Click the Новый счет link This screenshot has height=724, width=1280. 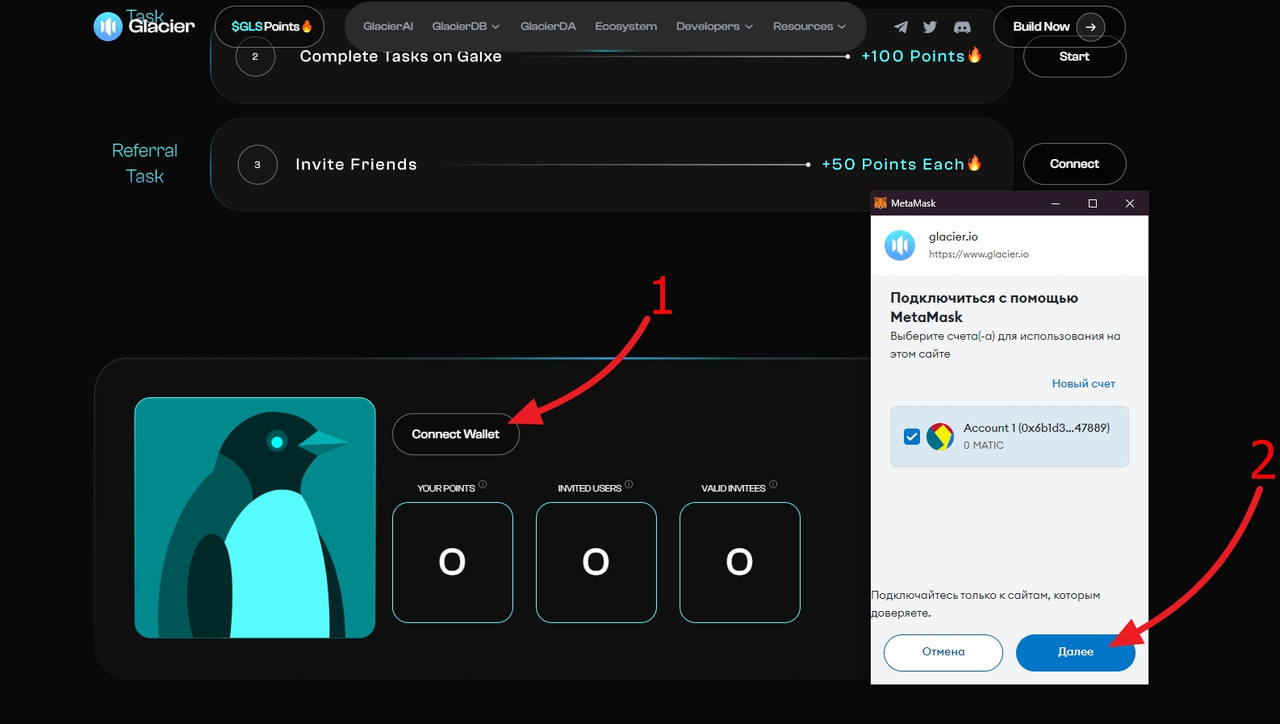point(1083,384)
